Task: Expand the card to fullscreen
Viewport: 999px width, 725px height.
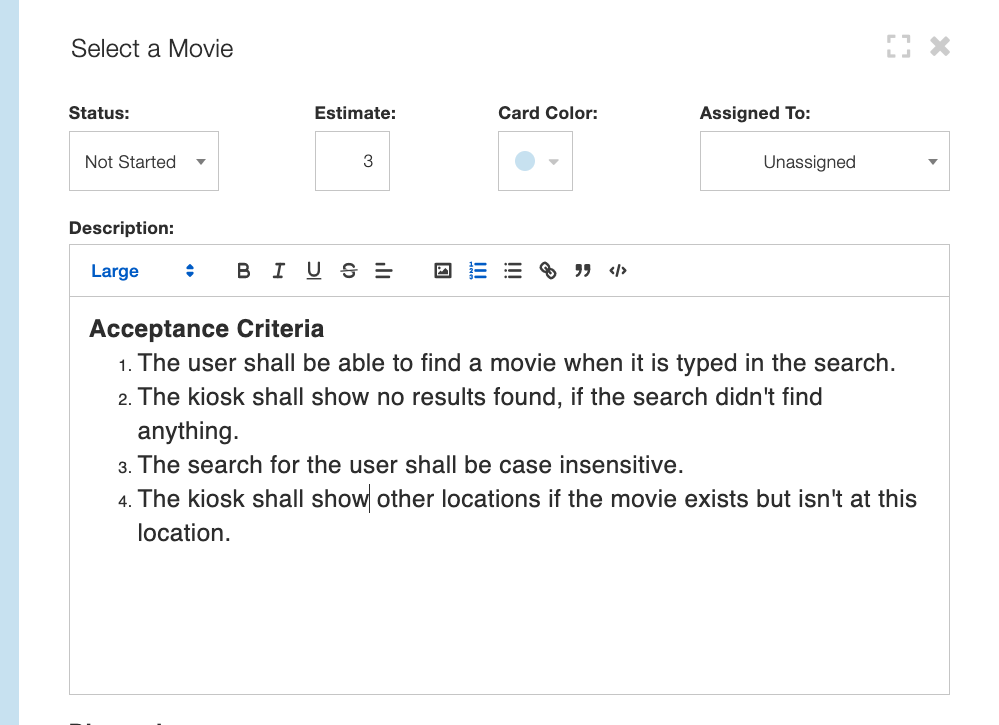Action: tap(898, 47)
